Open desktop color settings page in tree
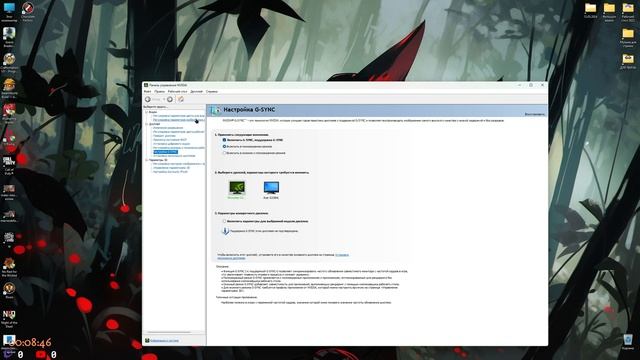This screenshot has width=640, height=360. pos(179,132)
